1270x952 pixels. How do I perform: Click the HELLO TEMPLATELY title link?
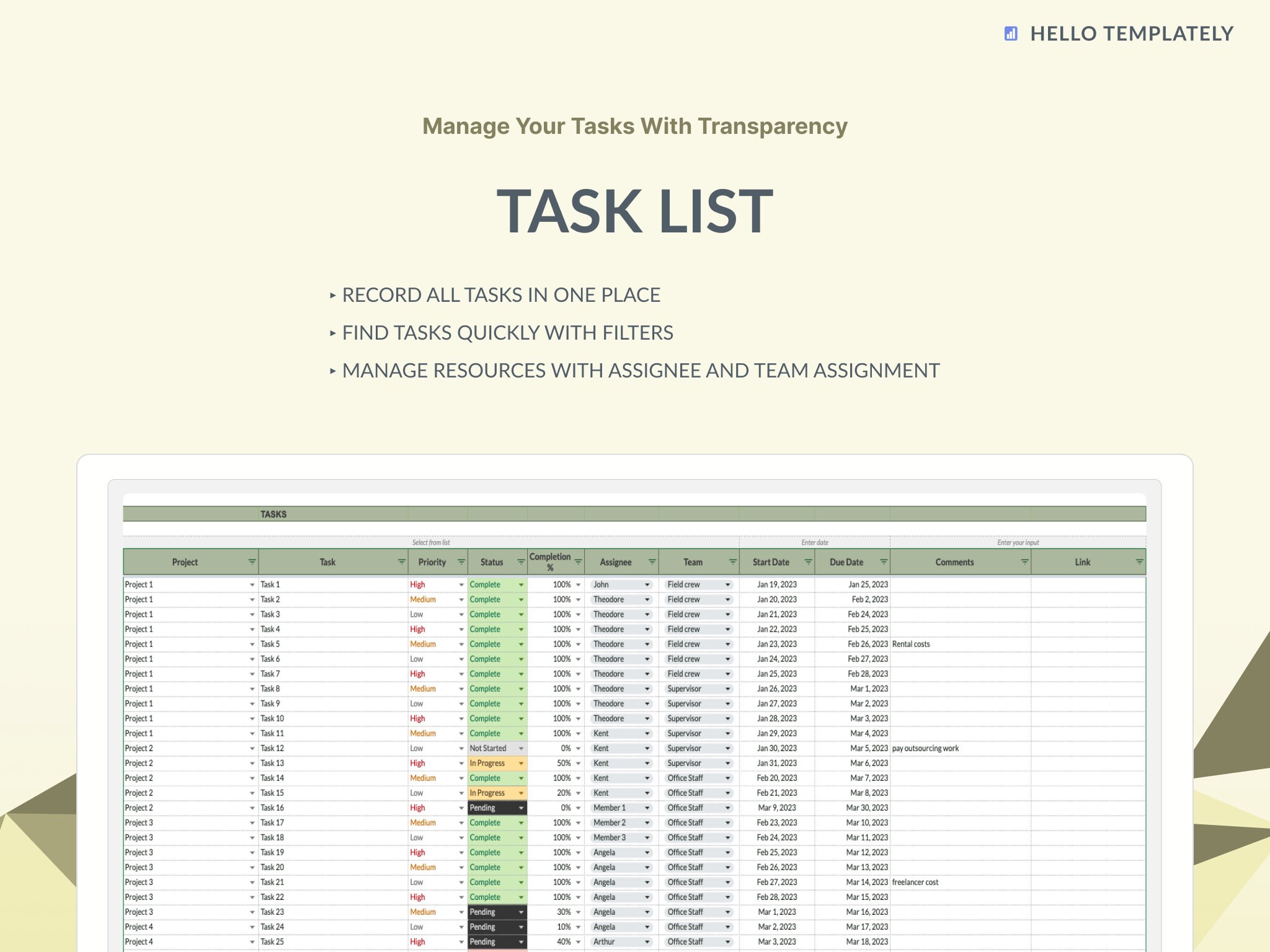(x=1130, y=34)
